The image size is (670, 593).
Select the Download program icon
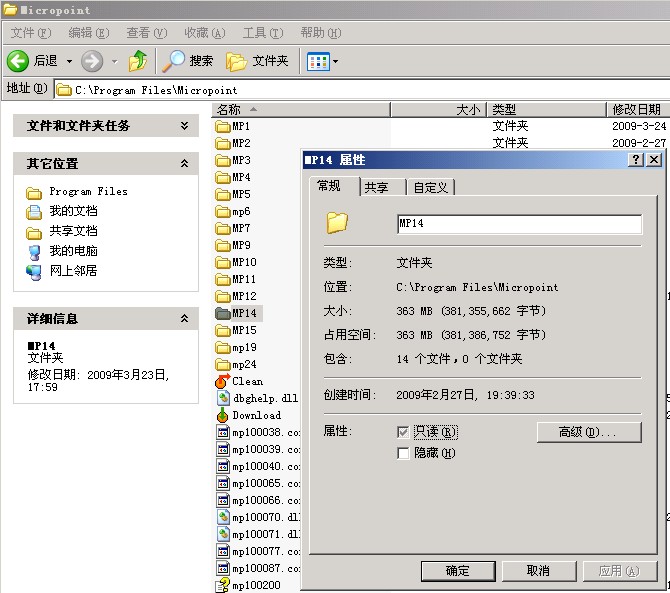(223, 415)
